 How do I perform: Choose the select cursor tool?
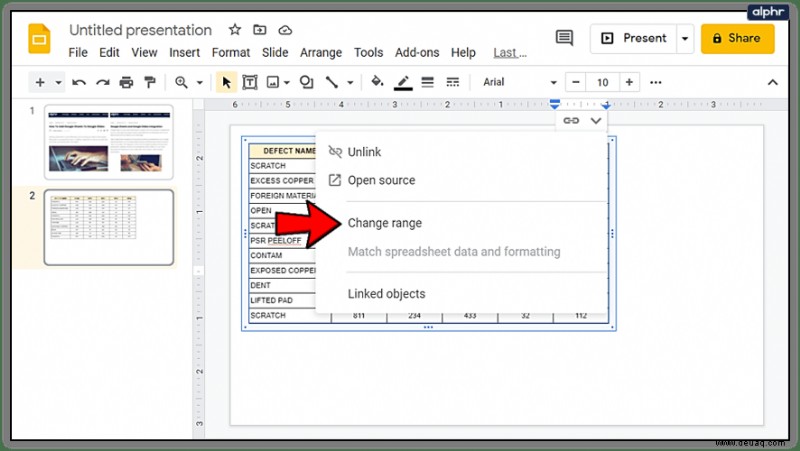pyautogui.click(x=227, y=82)
